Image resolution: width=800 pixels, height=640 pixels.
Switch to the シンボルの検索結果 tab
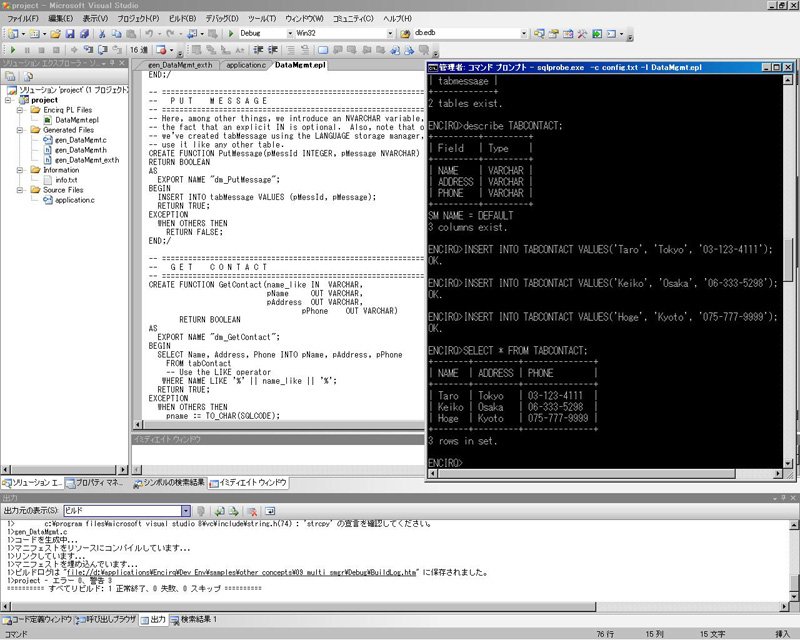click(169, 482)
